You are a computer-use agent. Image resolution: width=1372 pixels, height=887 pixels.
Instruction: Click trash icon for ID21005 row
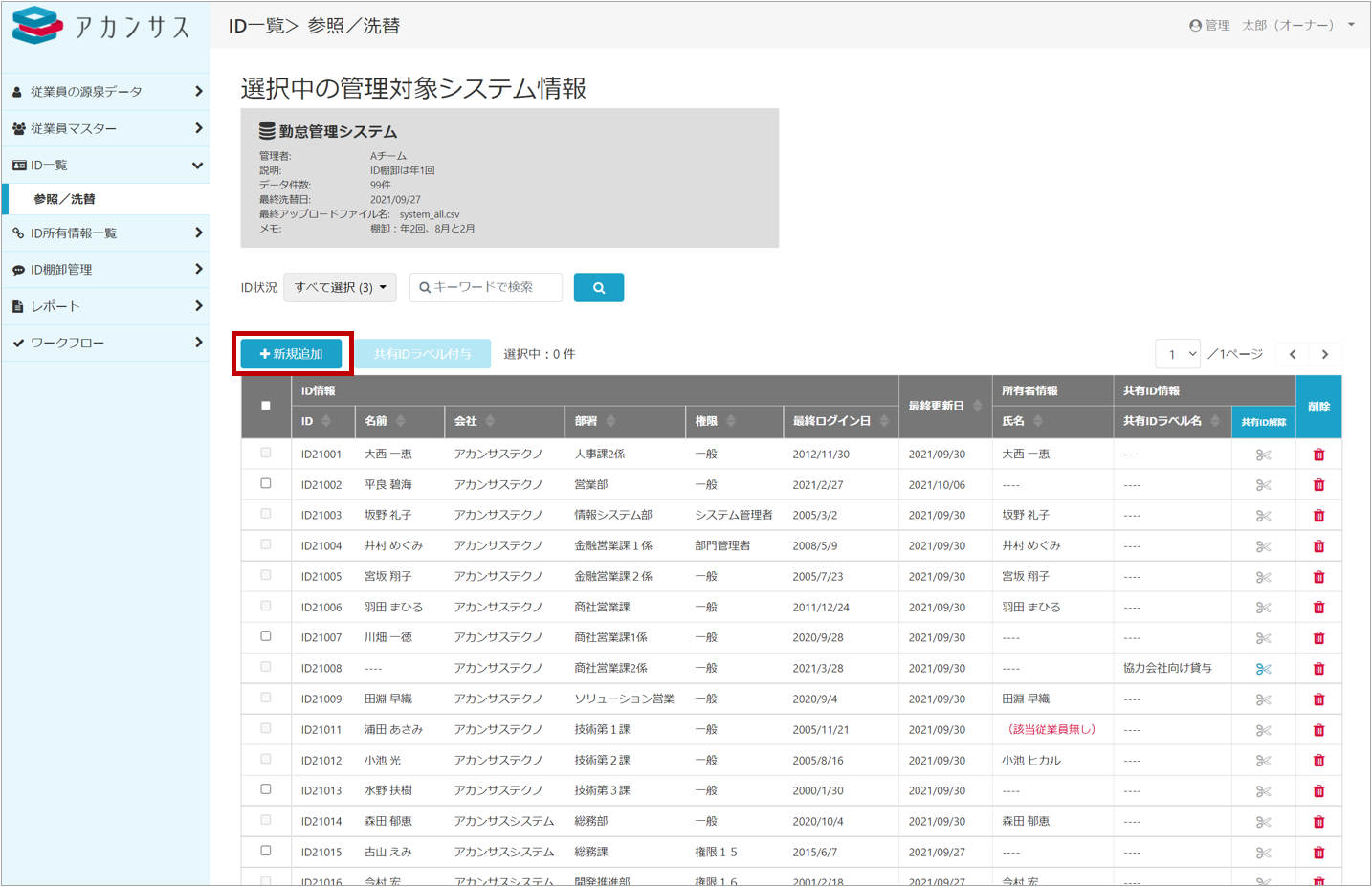coord(1318,577)
